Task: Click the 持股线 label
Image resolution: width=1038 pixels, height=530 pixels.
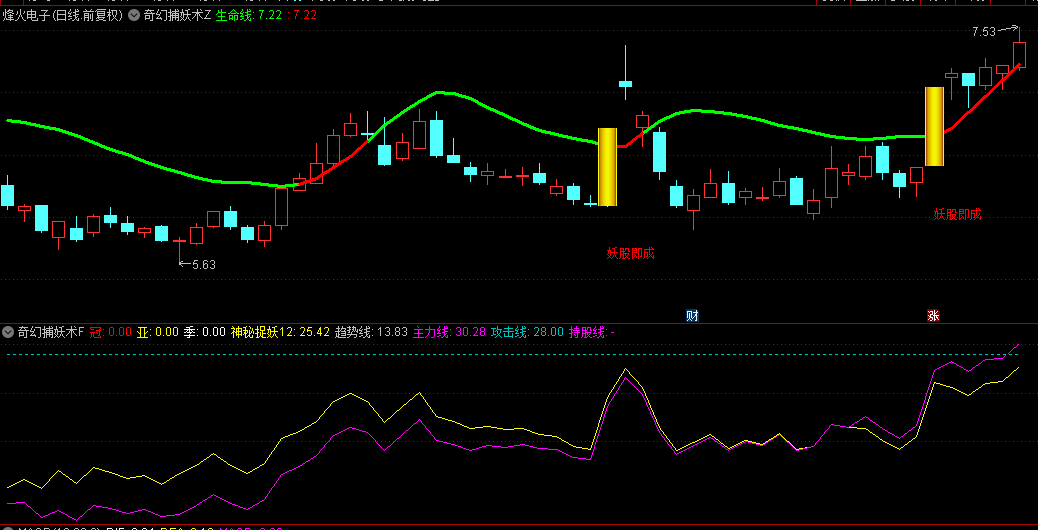Action: pyautogui.click(x=587, y=331)
